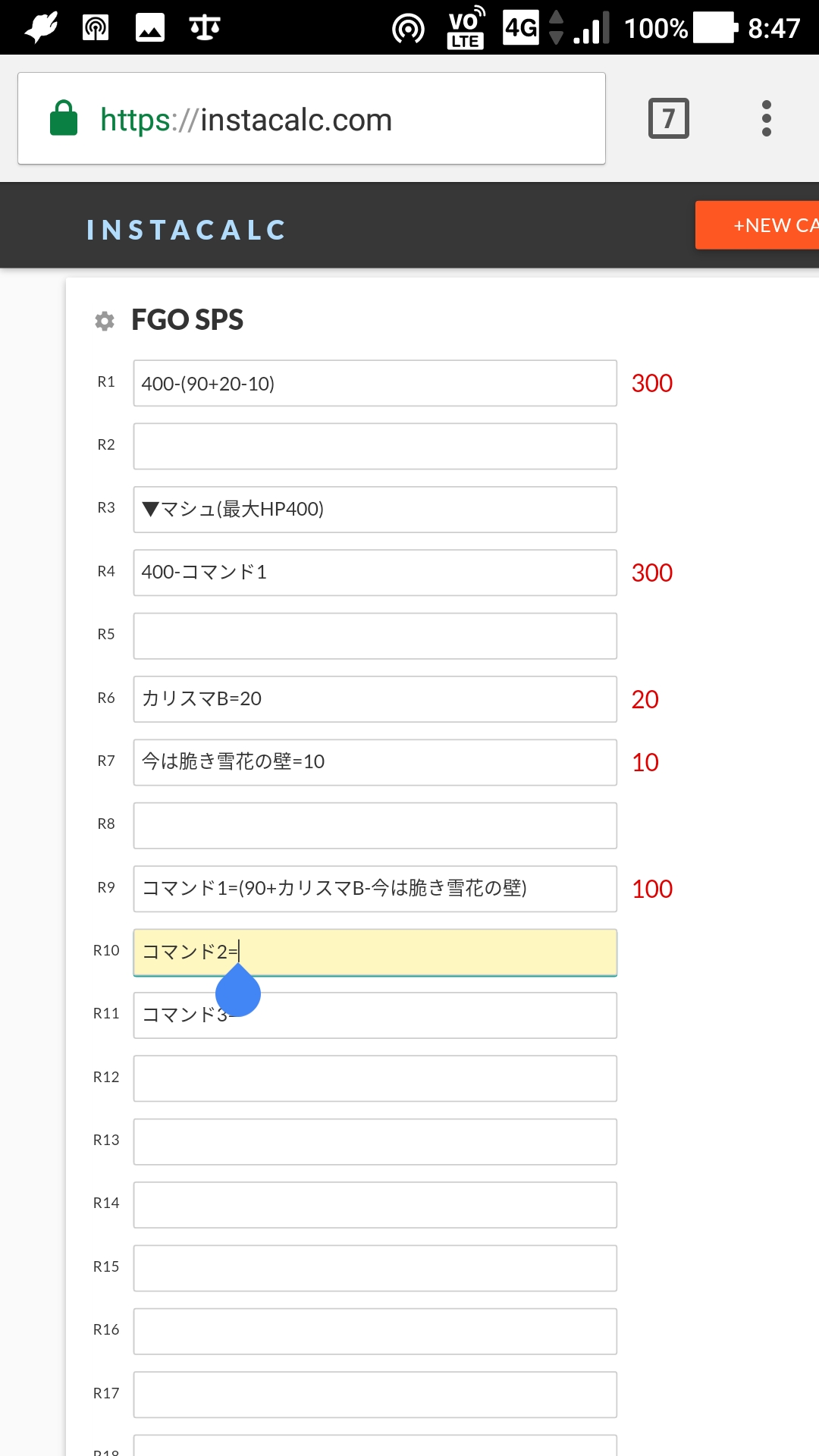Image resolution: width=819 pixels, height=1456 pixels.
Task: Edit the R6 カリスマB=20 row
Action: click(375, 699)
